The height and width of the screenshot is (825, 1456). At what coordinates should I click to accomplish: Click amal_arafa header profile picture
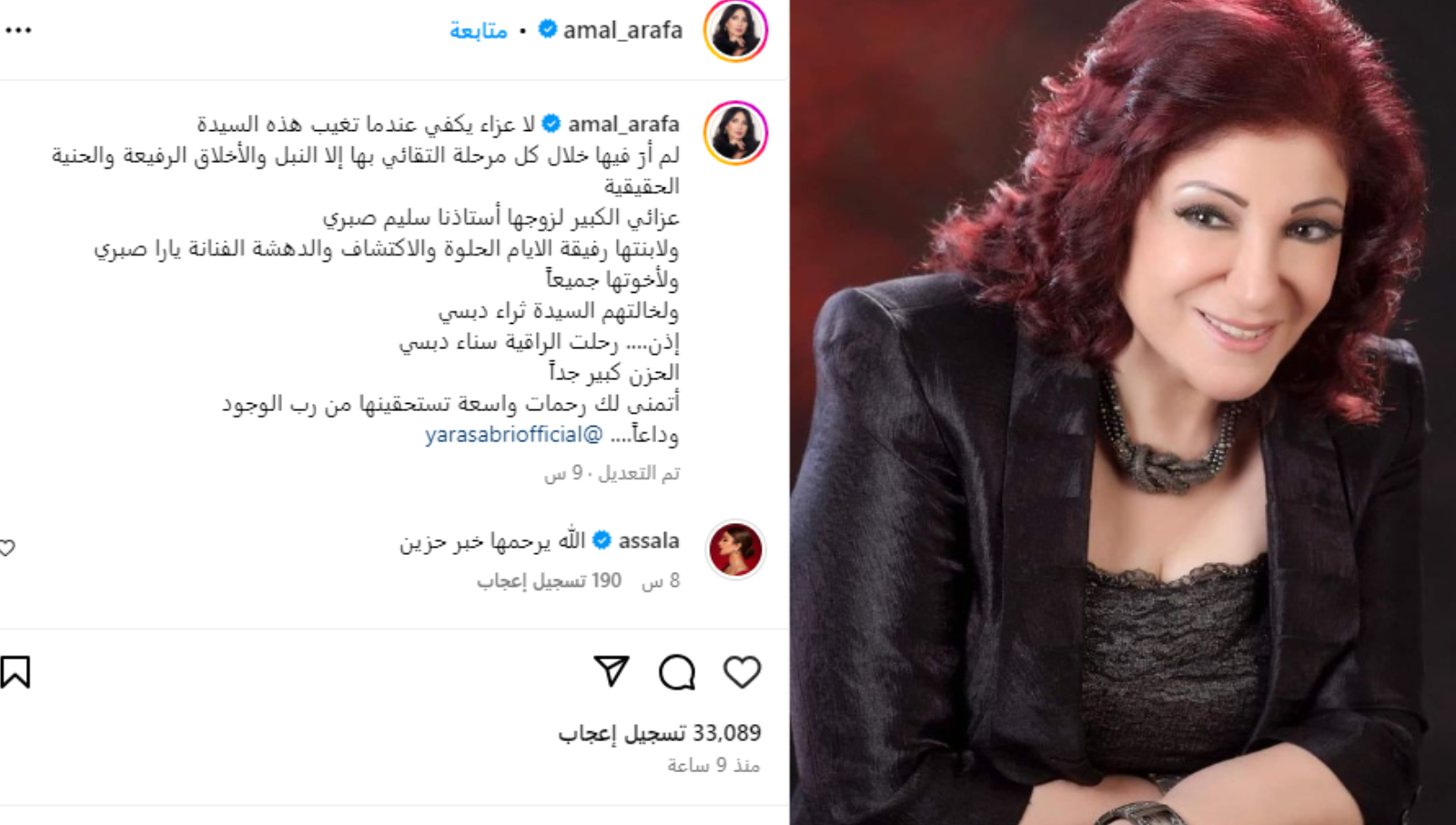coord(736,30)
